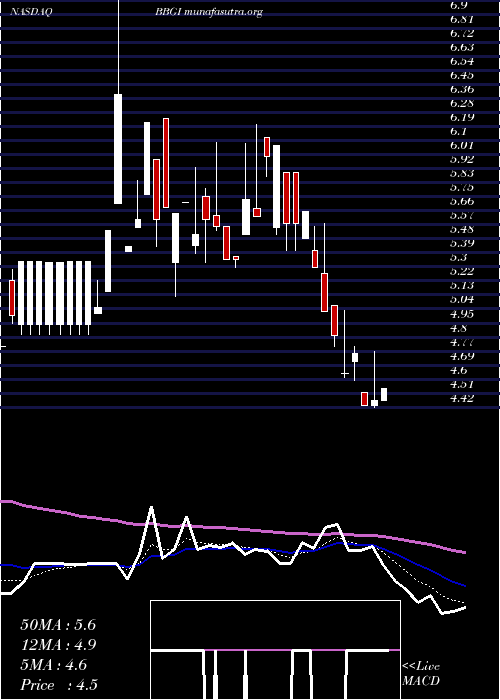
Task: Select the 4.42 price axis label
Action: click(x=462, y=398)
